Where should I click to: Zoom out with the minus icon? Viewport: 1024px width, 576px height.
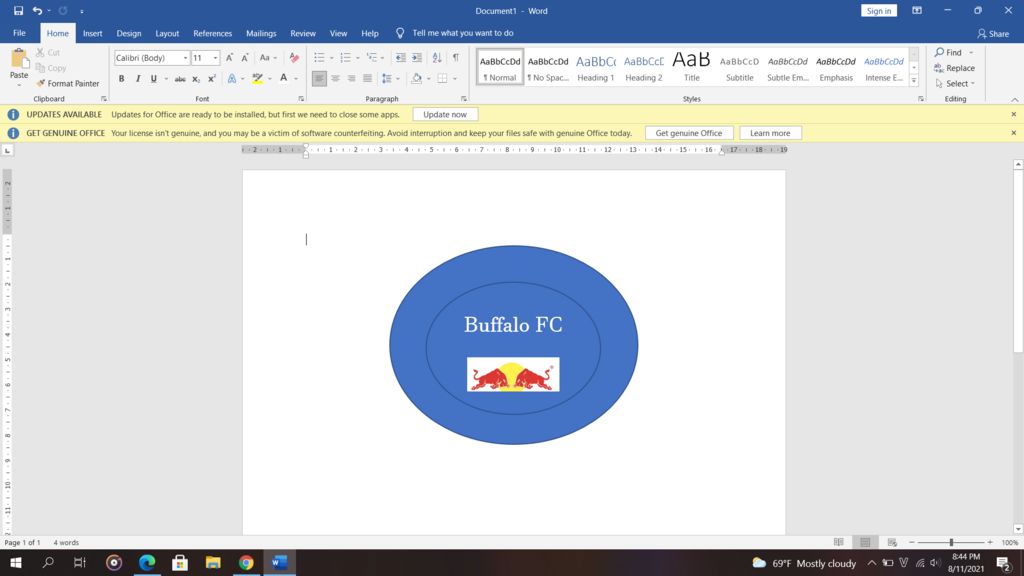tap(912, 542)
